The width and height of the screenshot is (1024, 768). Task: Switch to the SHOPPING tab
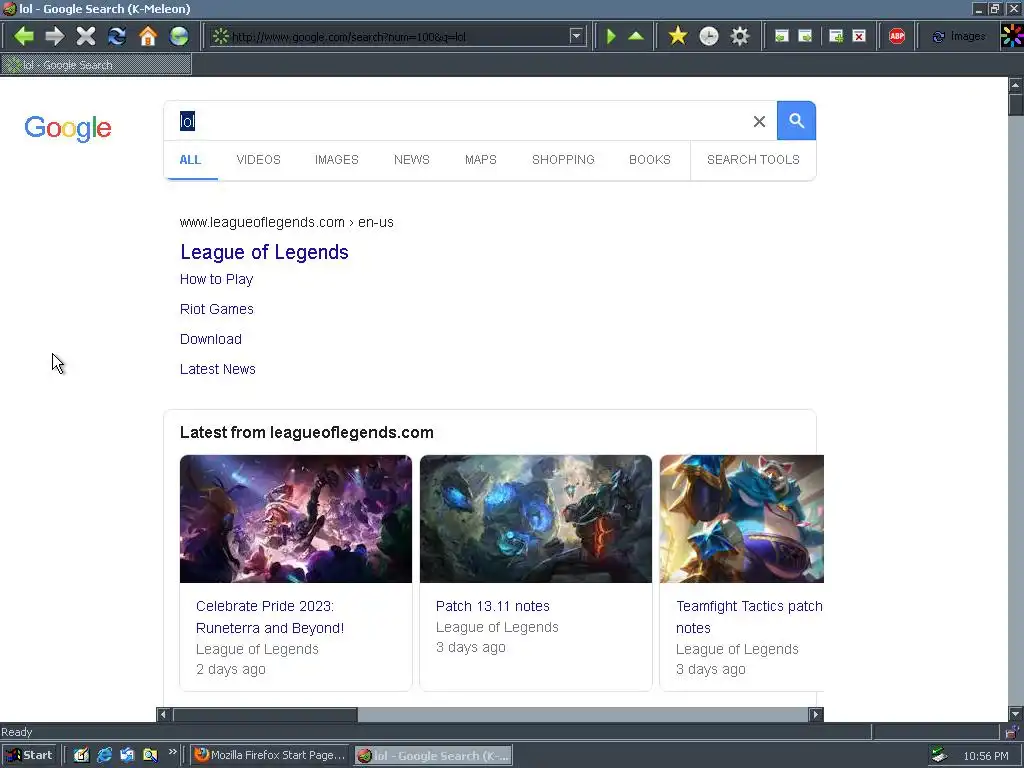coord(563,160)
